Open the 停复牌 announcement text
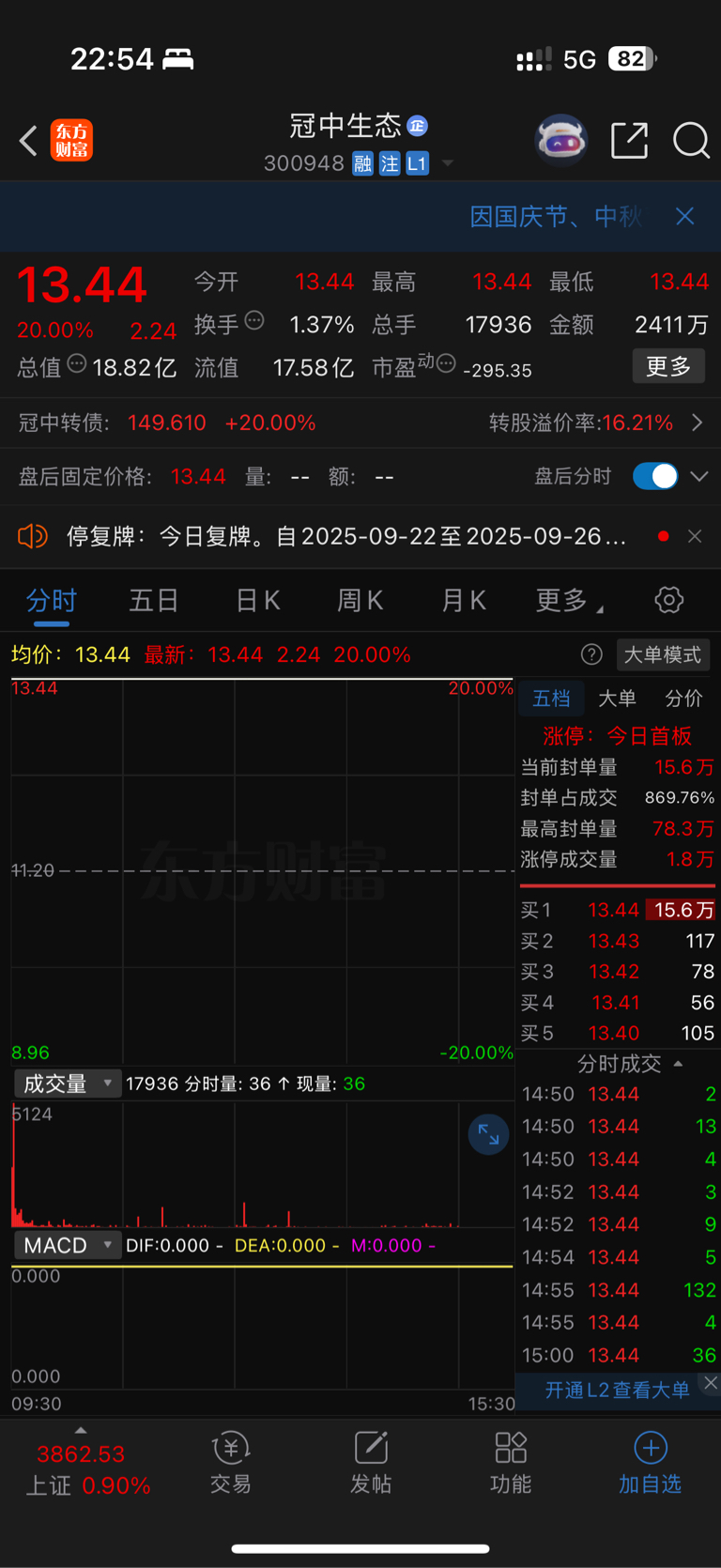This screenshot has height=1568, width=721. [346, 536]
